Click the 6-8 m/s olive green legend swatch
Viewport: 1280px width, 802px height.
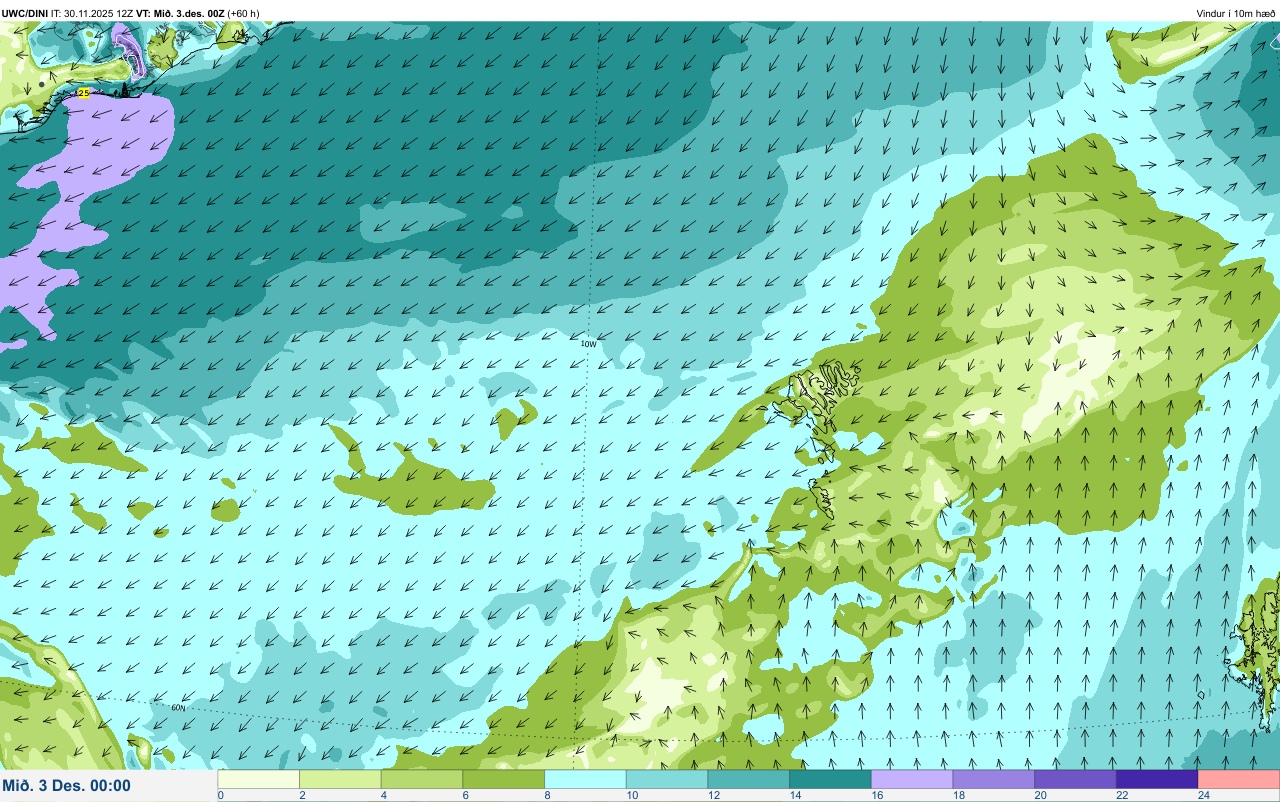click(504, 779)
